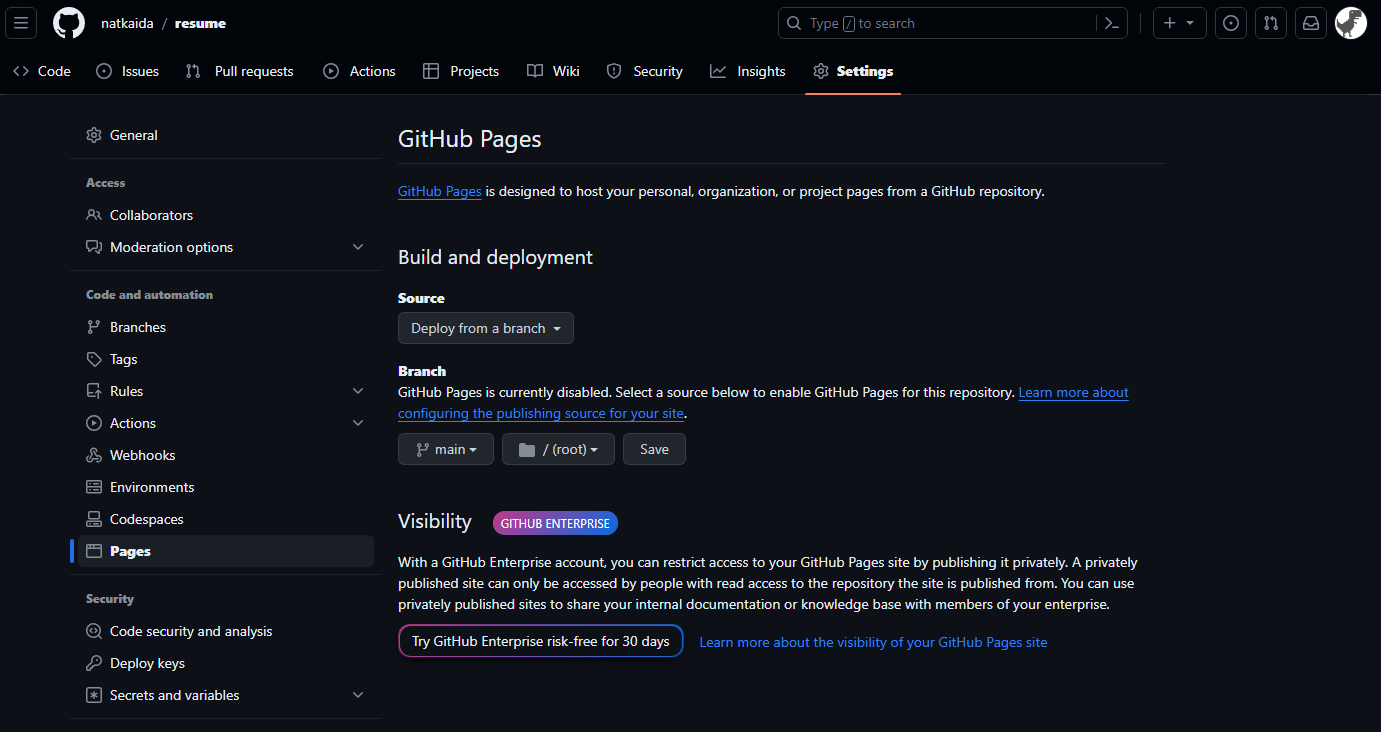
Task: Click the Codespaces sidebar icon
Action: tap(94, 519)
